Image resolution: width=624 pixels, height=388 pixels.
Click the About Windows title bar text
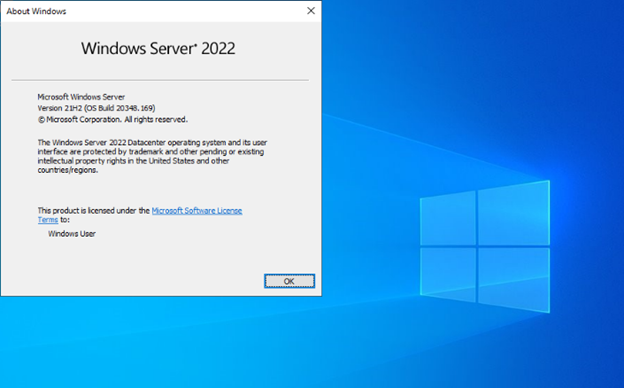pyautogui.click(x=36, y=12)
